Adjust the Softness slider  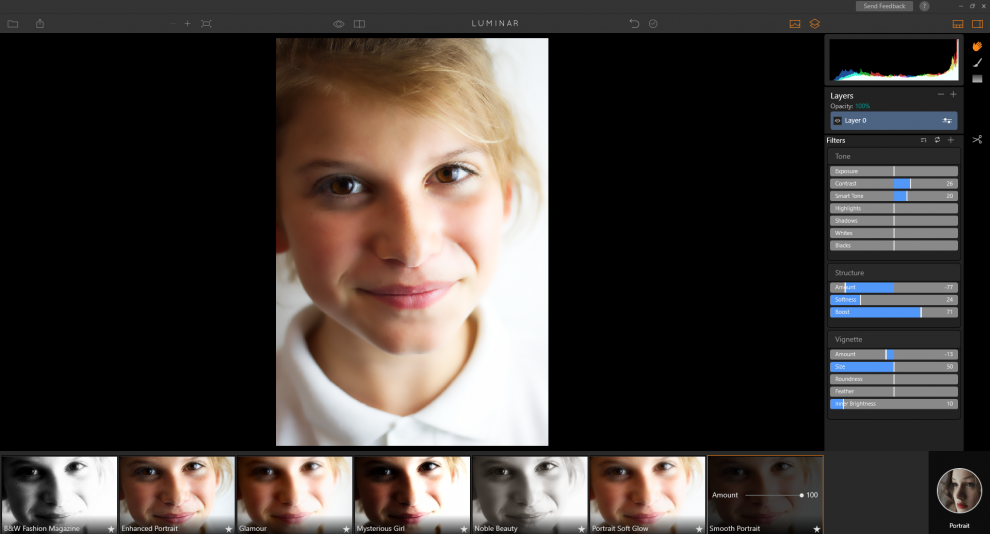point(893,300)
